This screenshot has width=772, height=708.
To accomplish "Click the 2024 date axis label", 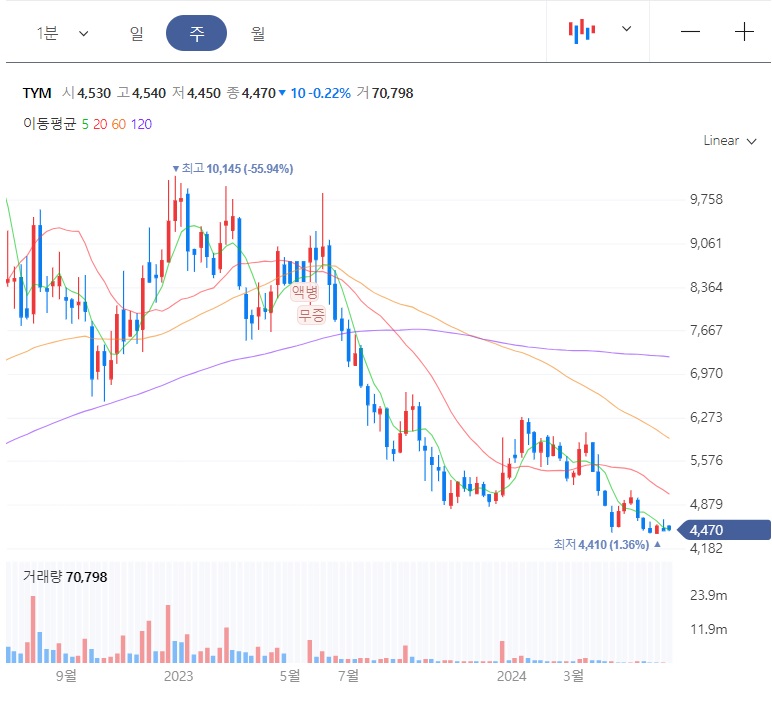I will pyautogui.click(x=511, y=676).
